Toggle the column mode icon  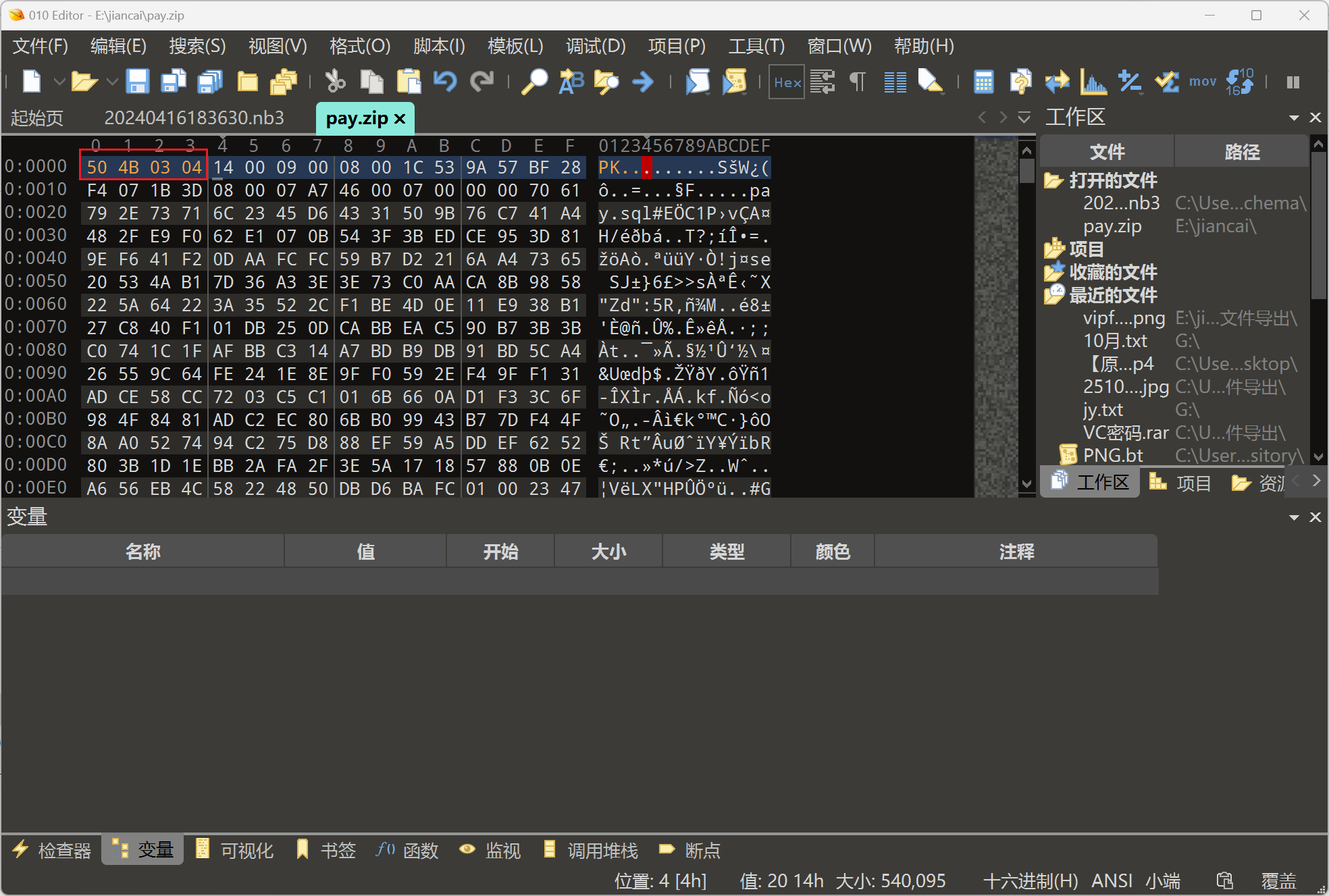[x=895, y=82]
